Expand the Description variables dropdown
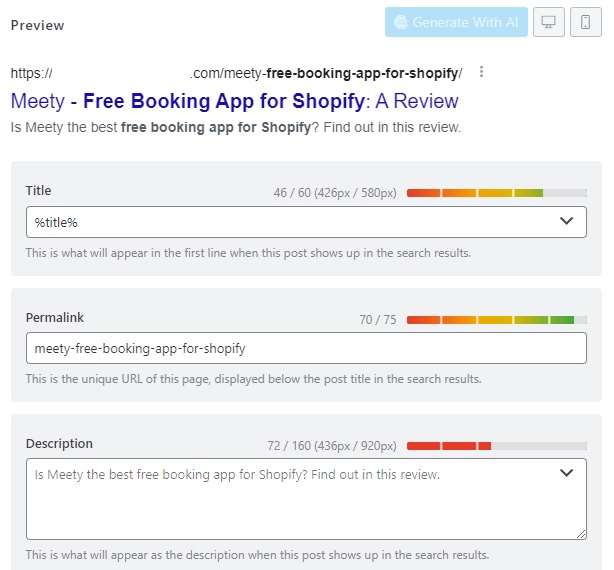Viewport: 614px width, 570px height. [x=566, y=473]
